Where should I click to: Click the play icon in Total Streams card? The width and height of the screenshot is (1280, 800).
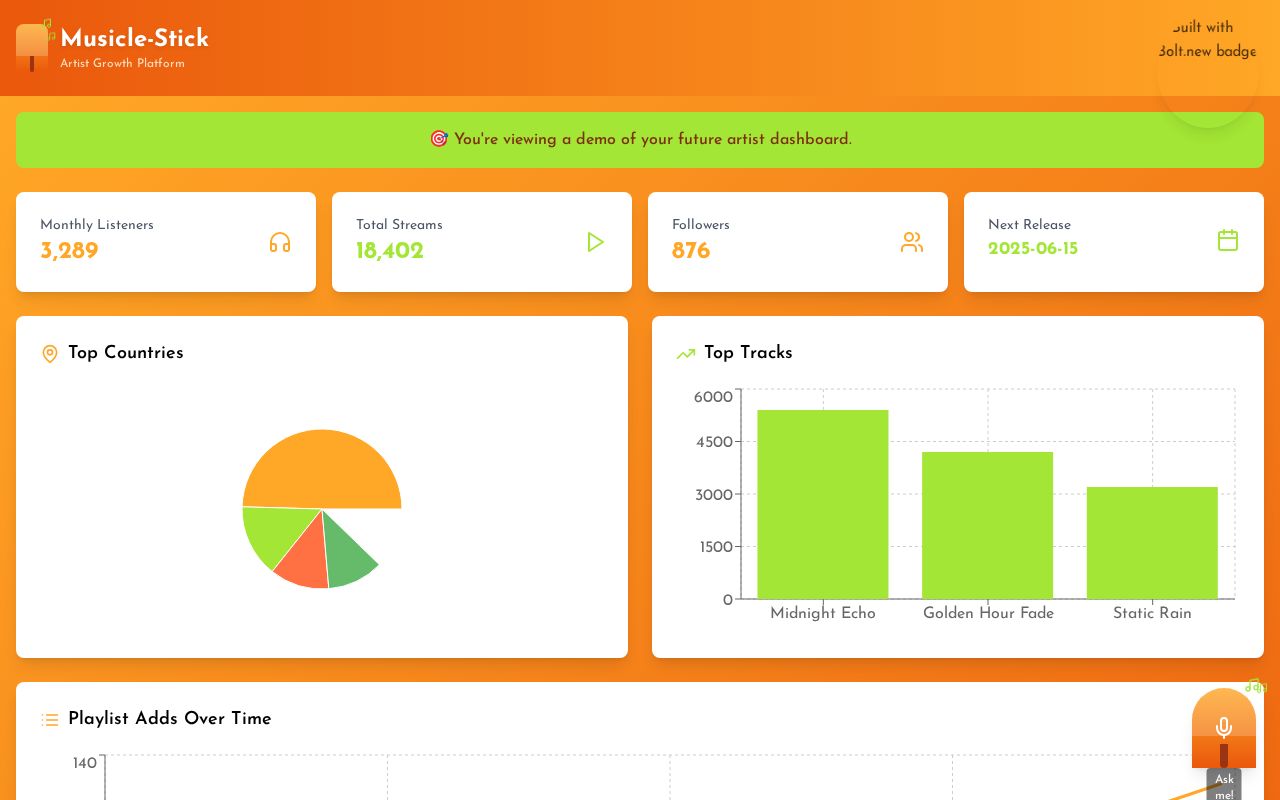(x=596, y=242)
